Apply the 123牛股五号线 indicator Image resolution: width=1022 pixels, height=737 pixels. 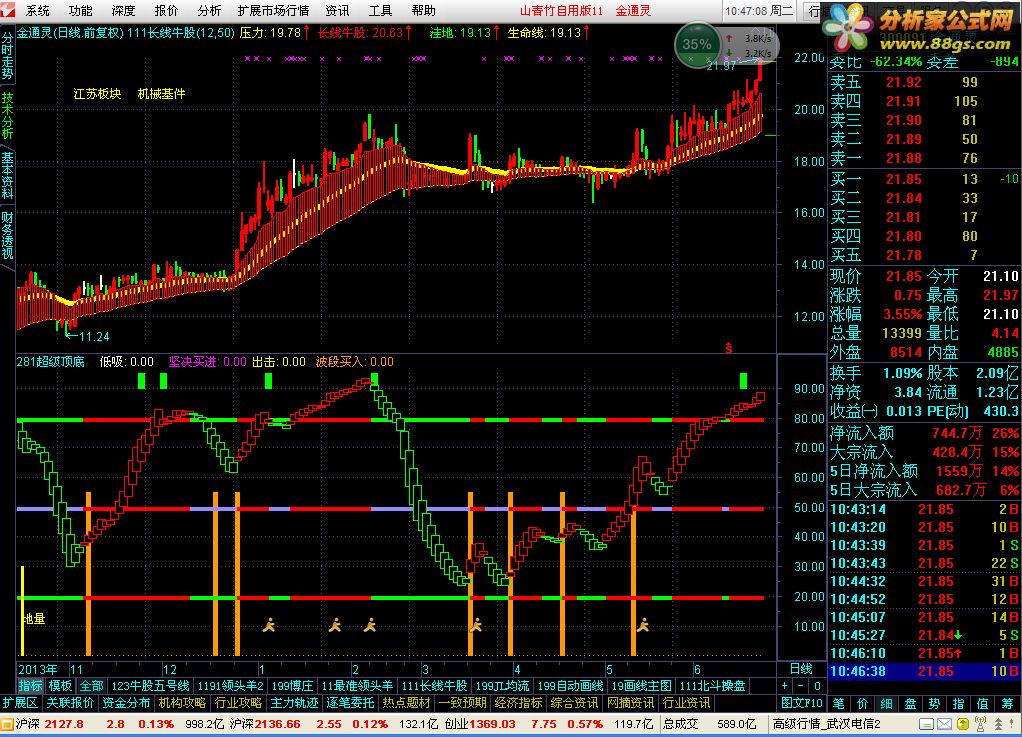[x=151, y=686]
